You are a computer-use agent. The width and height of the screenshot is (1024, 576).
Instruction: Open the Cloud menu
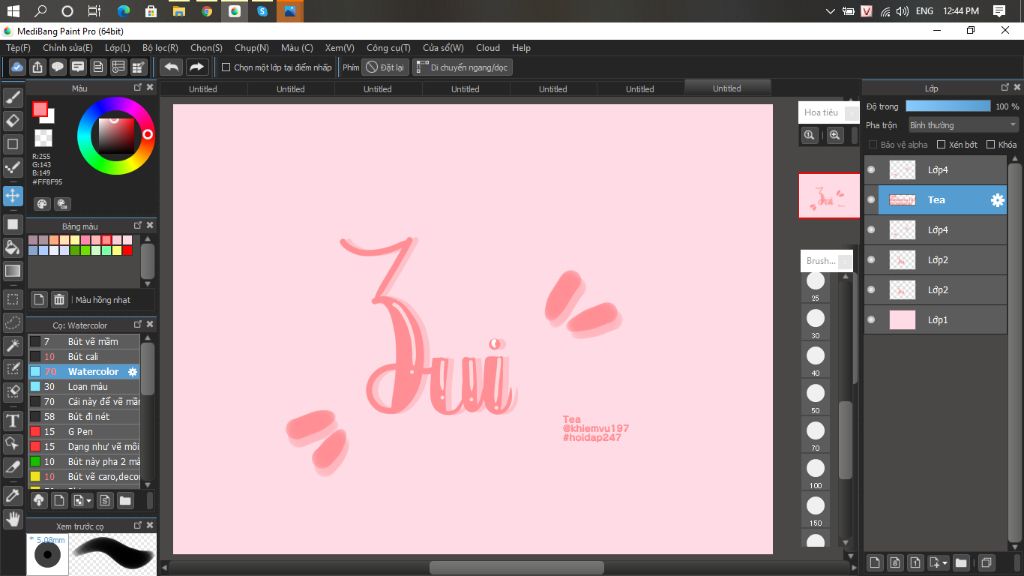tap(488, 48)
